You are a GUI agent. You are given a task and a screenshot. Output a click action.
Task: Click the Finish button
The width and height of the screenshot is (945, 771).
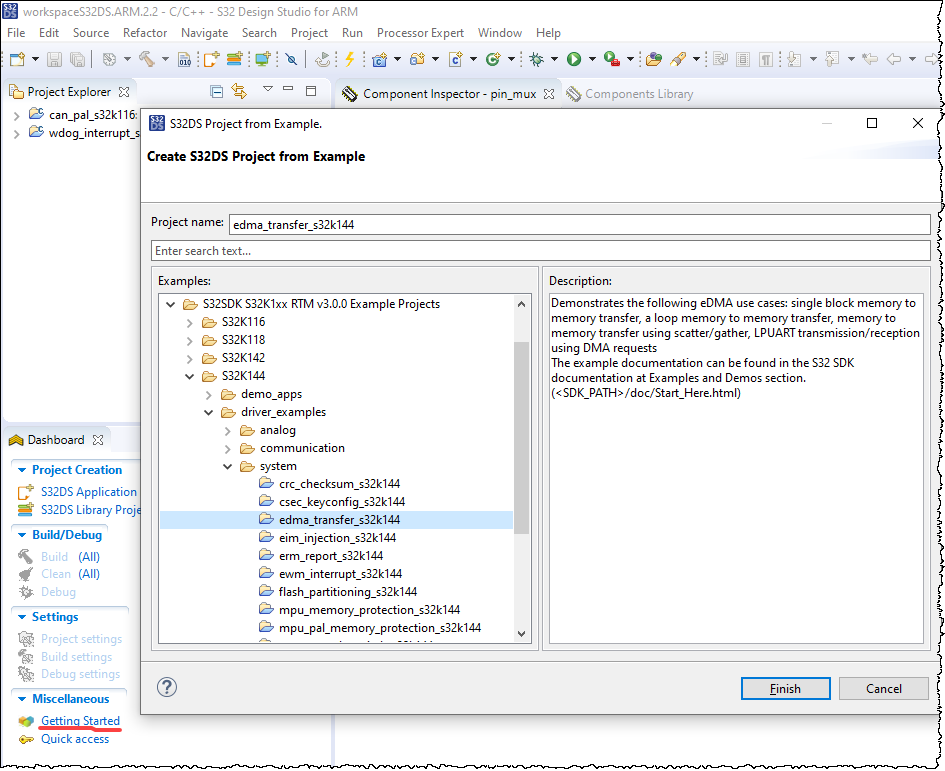785,688
